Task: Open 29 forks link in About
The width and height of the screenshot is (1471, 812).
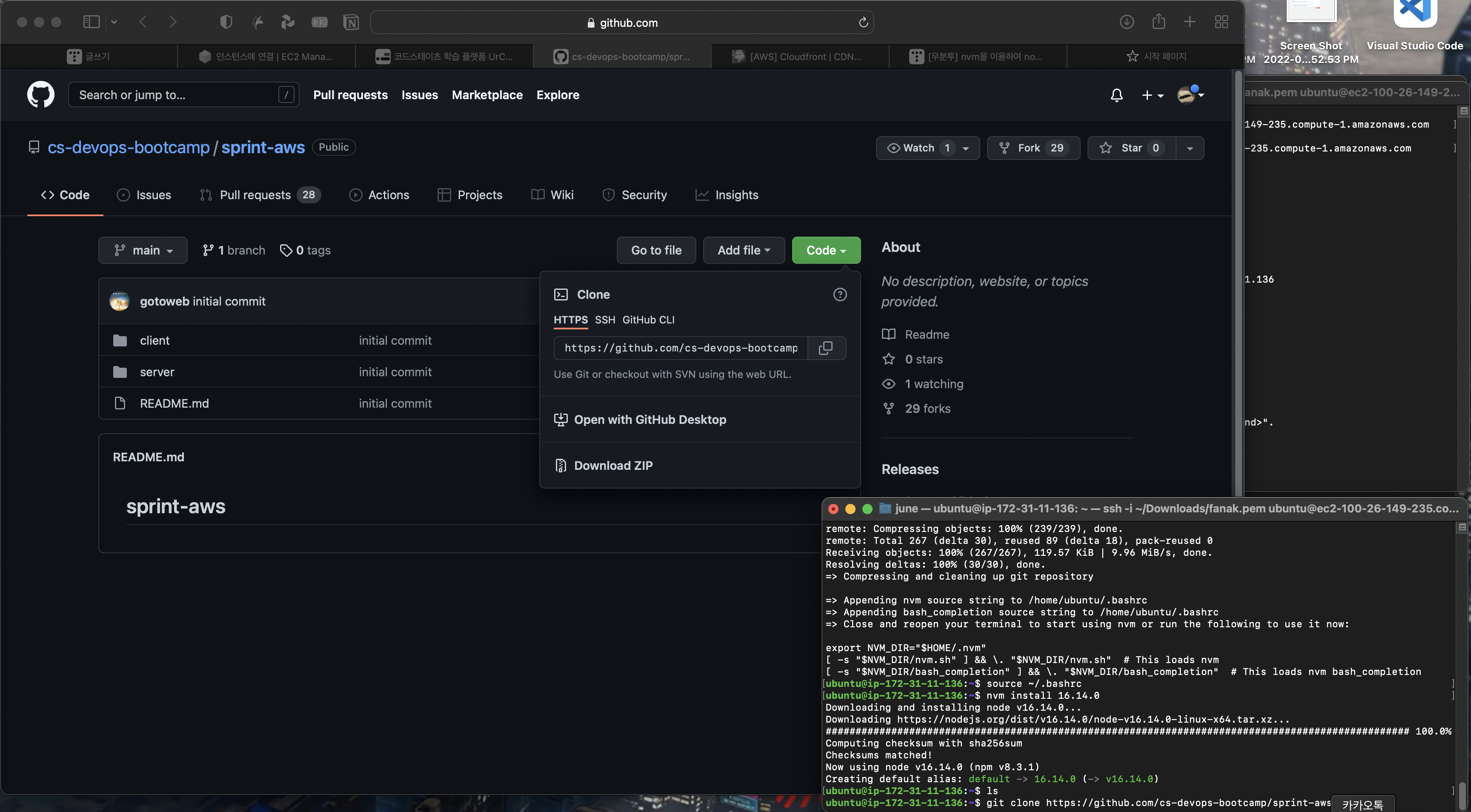Action: coord(916,408)
